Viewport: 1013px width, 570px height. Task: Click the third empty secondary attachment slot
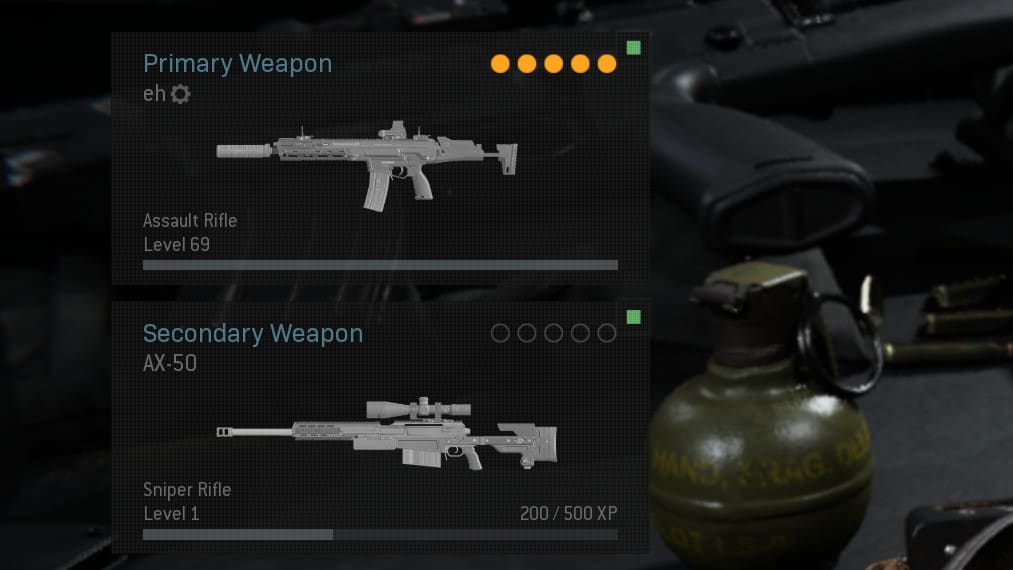click(x=553, y=333)
